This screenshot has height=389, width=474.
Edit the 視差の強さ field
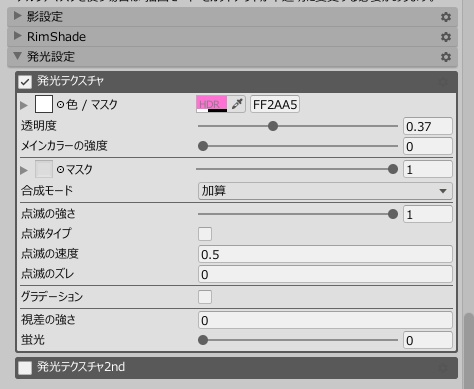[325, 320]
